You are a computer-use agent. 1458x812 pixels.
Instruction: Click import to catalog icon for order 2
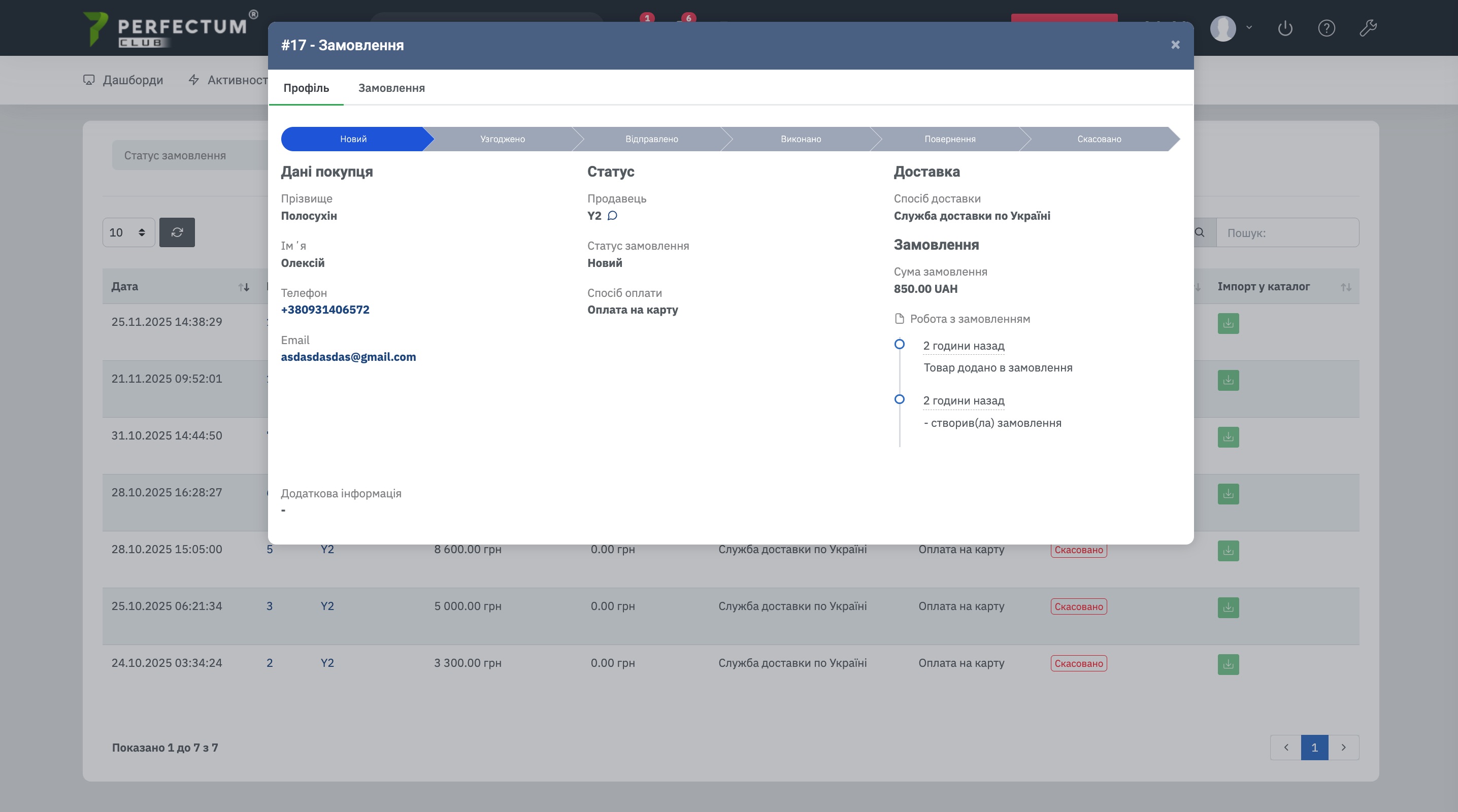(1228, 664)
